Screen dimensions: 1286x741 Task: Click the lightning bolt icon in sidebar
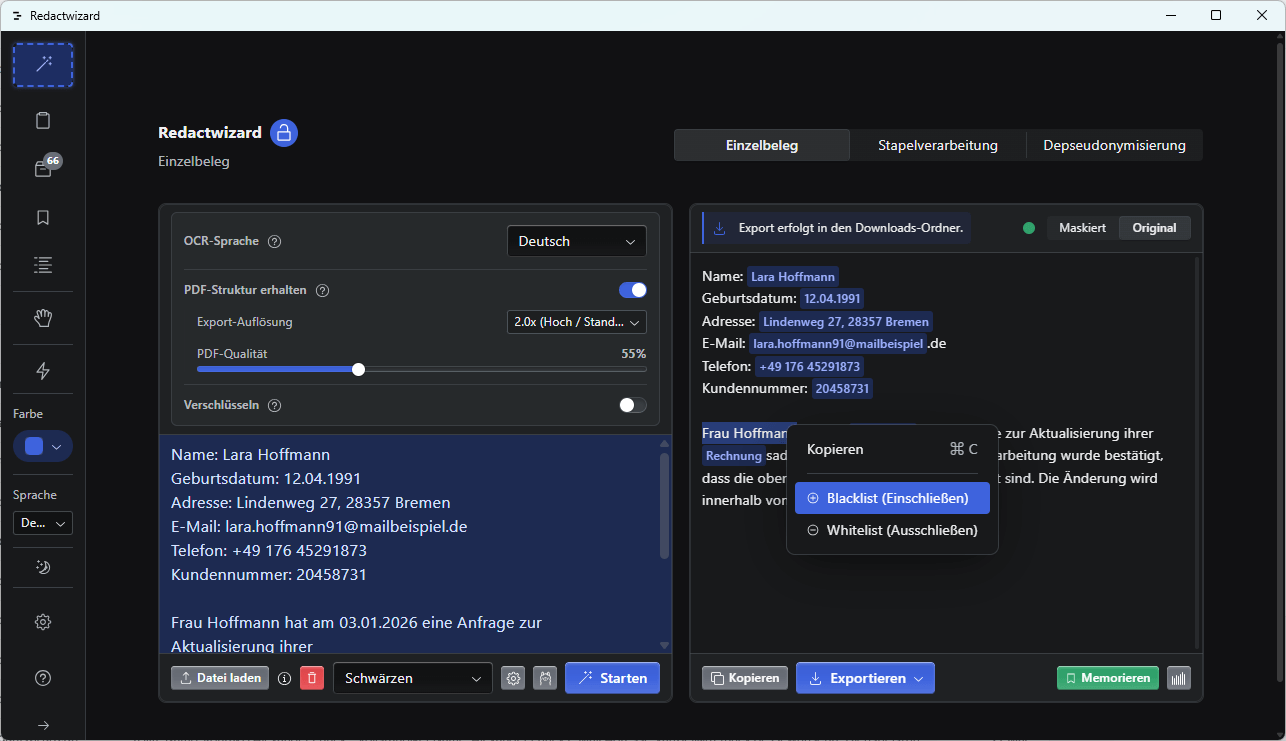(x=43, y=371)
